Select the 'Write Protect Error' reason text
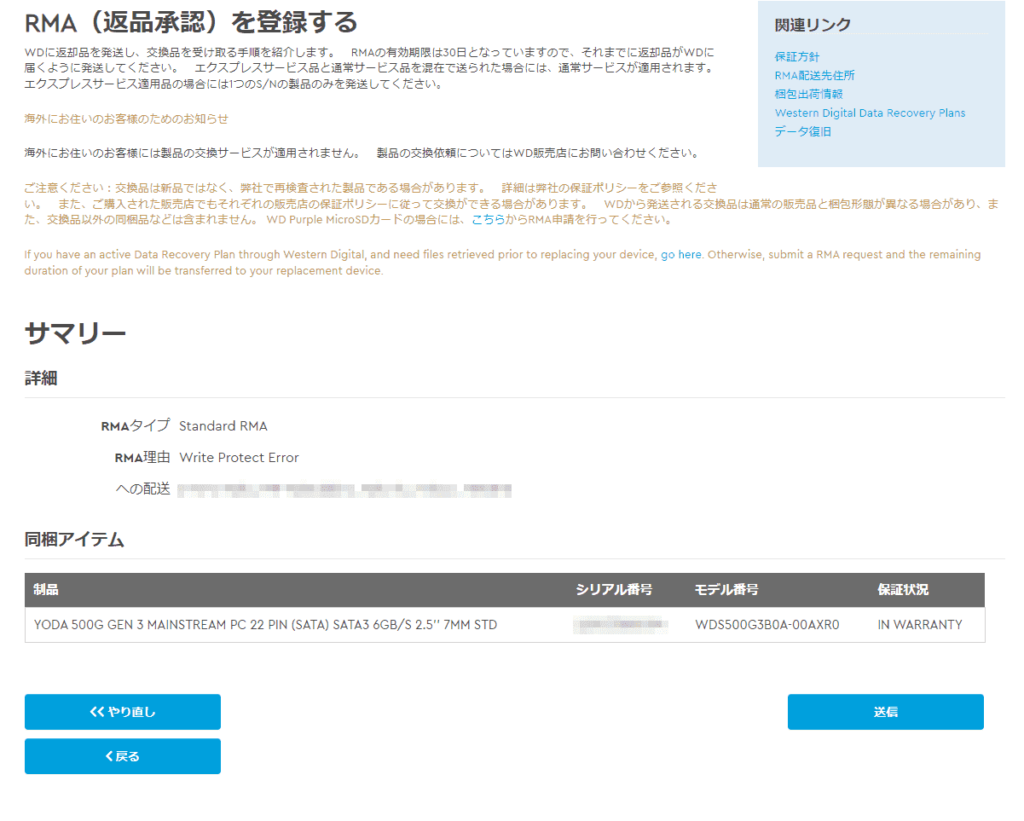The width and height of the screenshot is (1024, 821). (x=239, y=457)
